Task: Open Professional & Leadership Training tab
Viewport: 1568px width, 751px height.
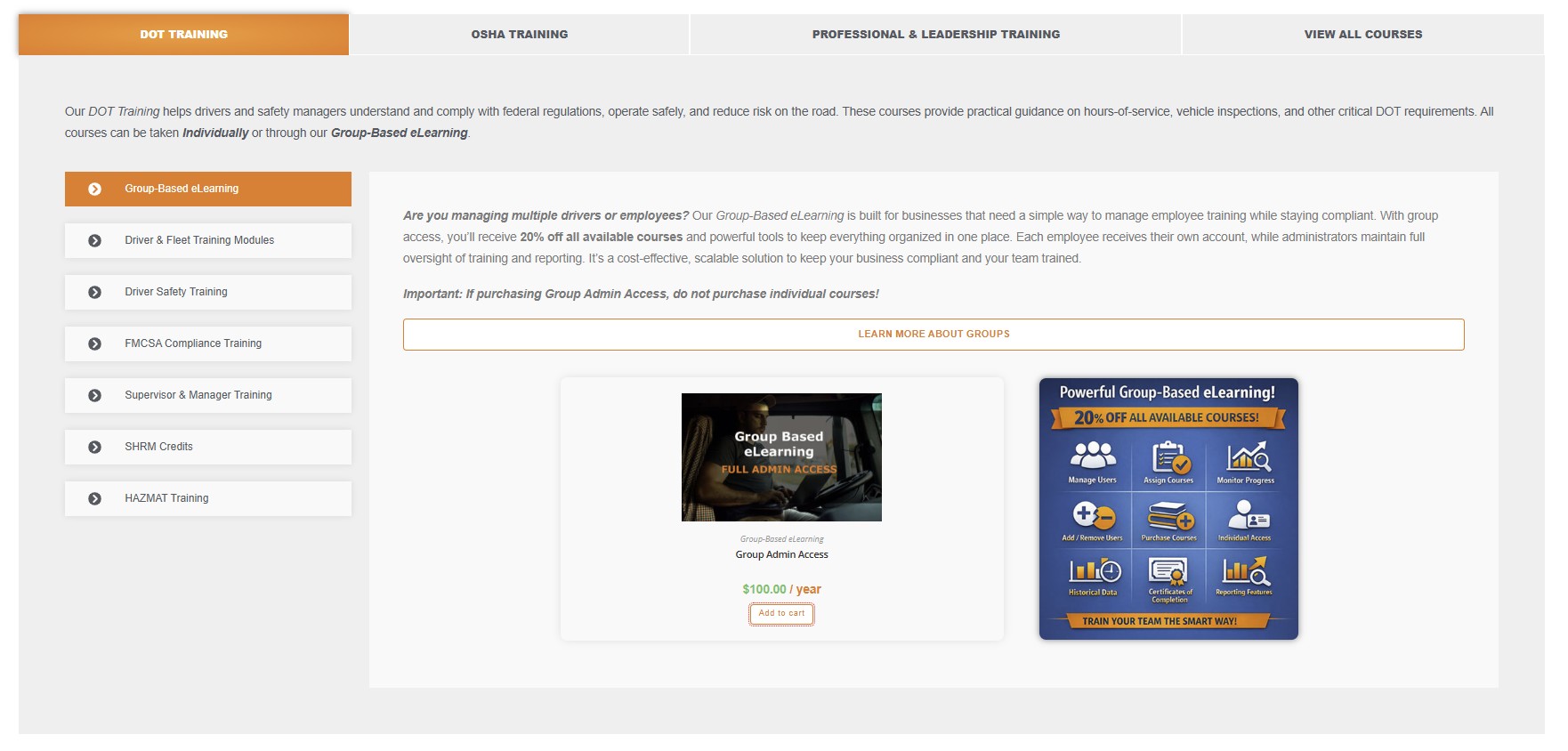Action: pos(935,35)
